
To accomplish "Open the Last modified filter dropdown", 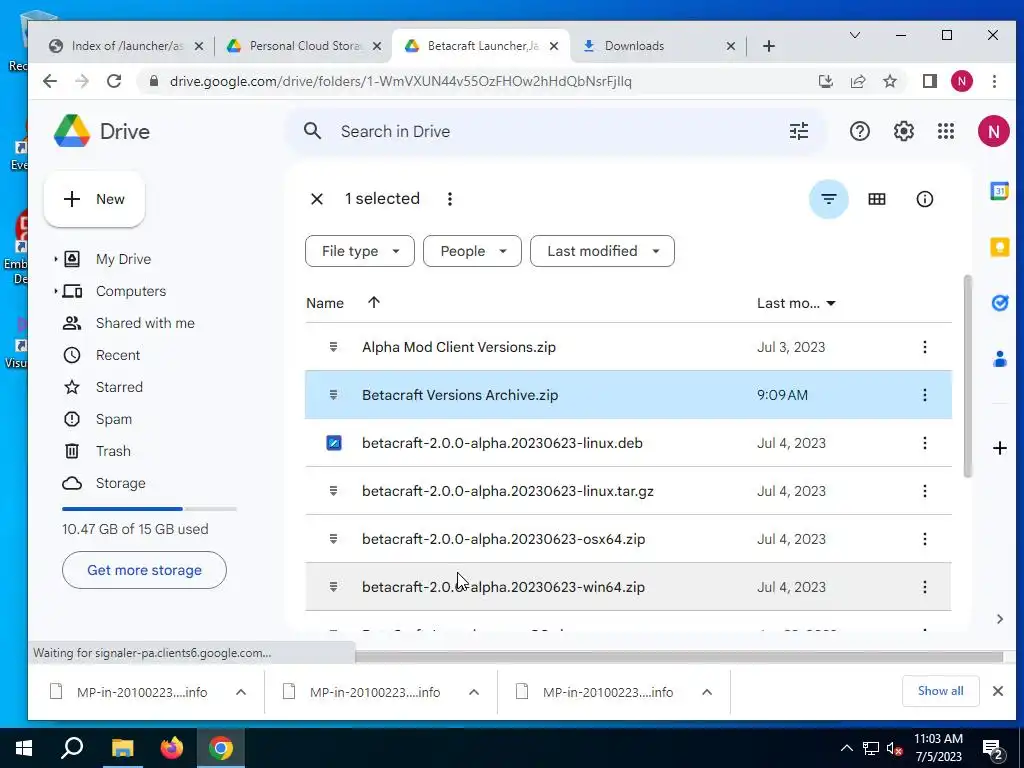I will tap(602, 251).
